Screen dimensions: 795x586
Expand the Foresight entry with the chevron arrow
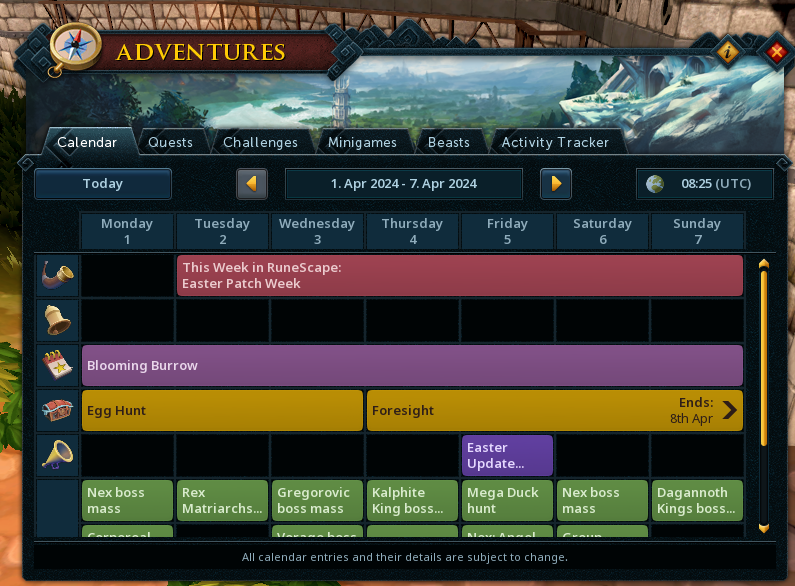click(x=730, y=410)
